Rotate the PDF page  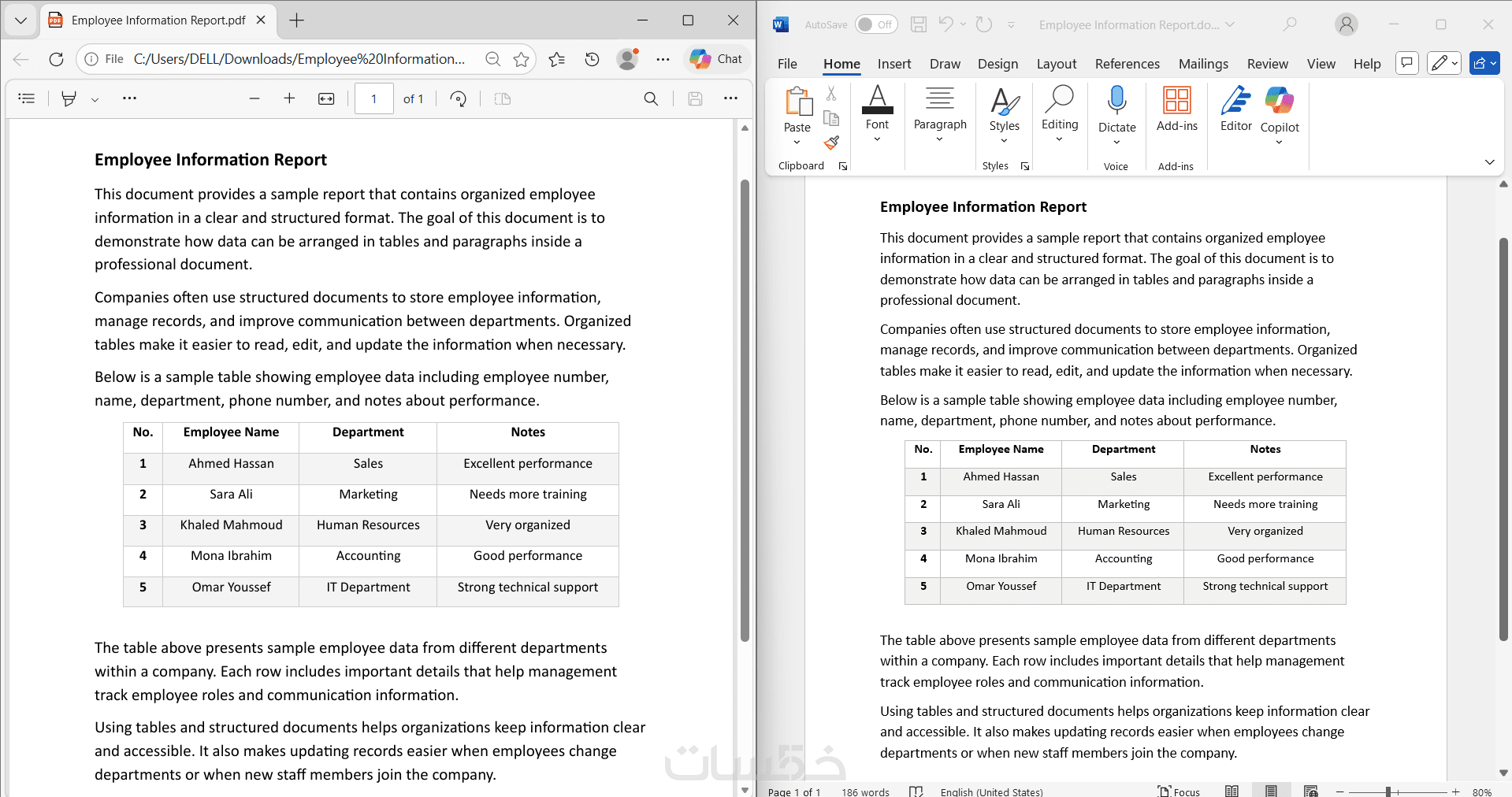point(459,98)
